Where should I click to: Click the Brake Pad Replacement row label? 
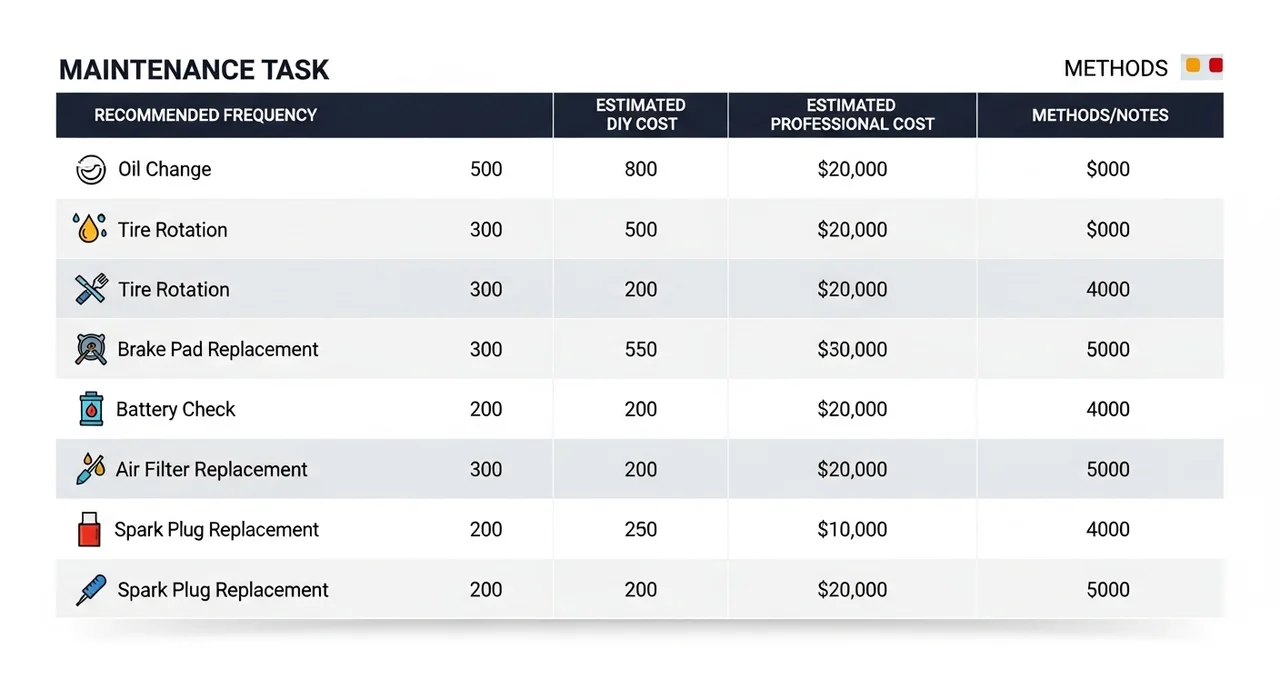pos(218,349)
